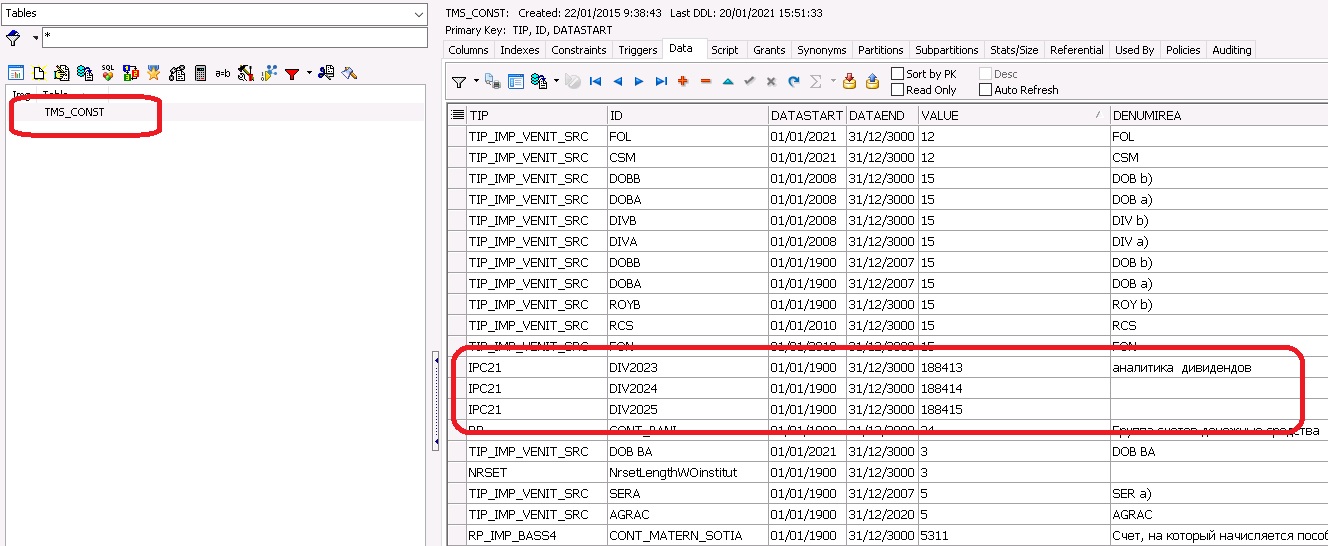Toggle the Desc checkbox
1328x546 pixels.
pos(985,74)
